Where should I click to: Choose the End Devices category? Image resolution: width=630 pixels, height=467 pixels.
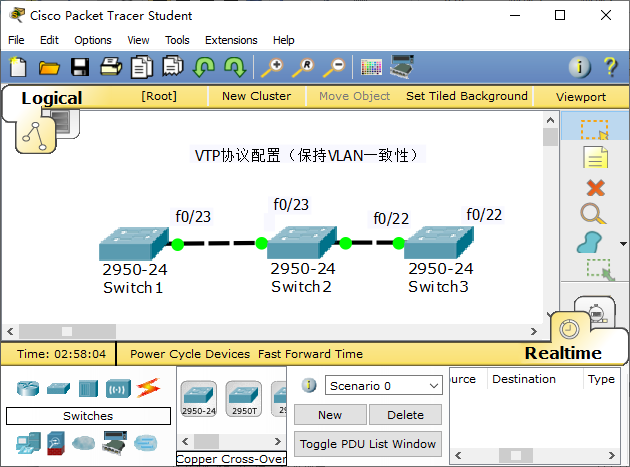pyautogui.click(x=28, y=443)
